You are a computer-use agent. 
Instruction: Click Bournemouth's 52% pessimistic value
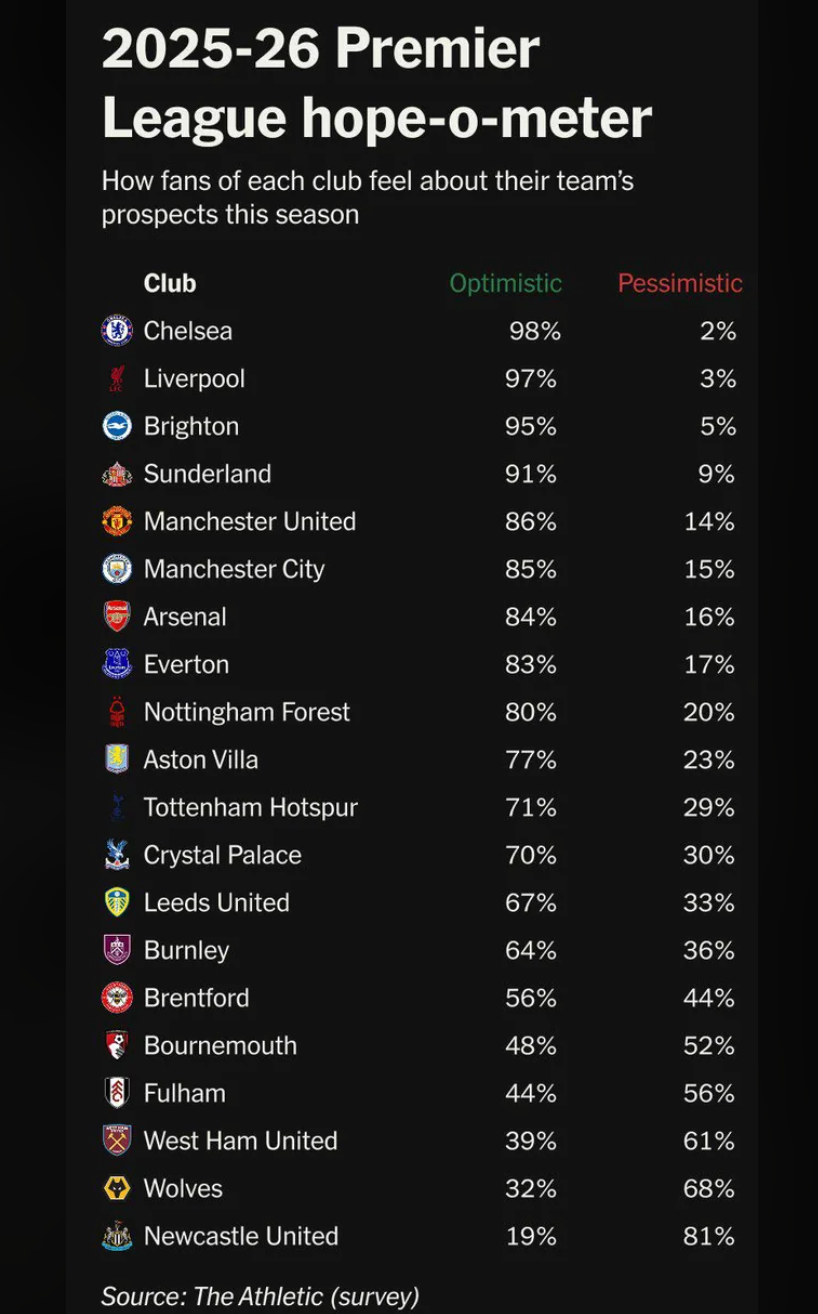tap(709, 1045)
